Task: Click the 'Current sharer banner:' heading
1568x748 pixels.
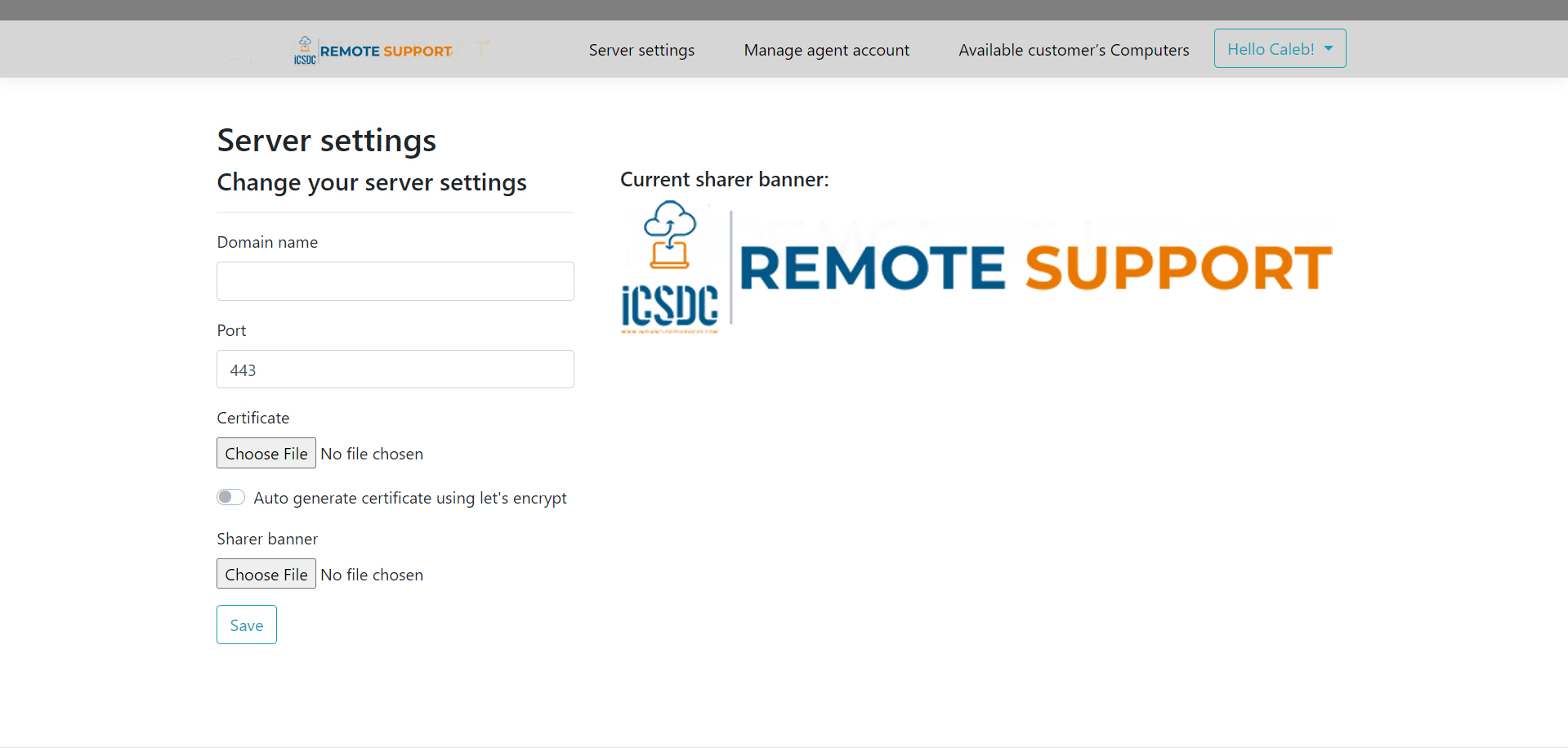Action: 725,179
